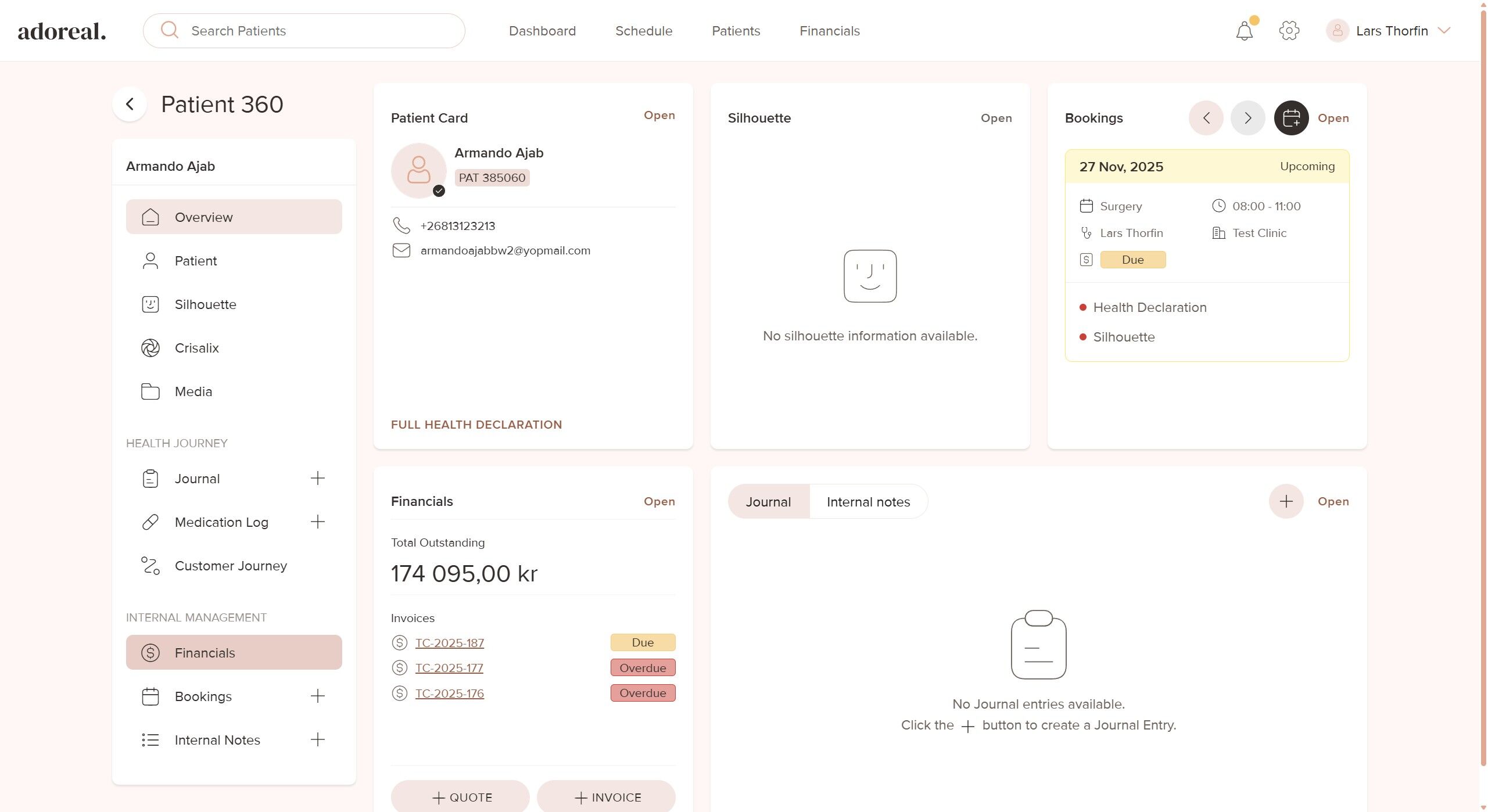Open settings via the gear icon

[x=1289, y=31]
